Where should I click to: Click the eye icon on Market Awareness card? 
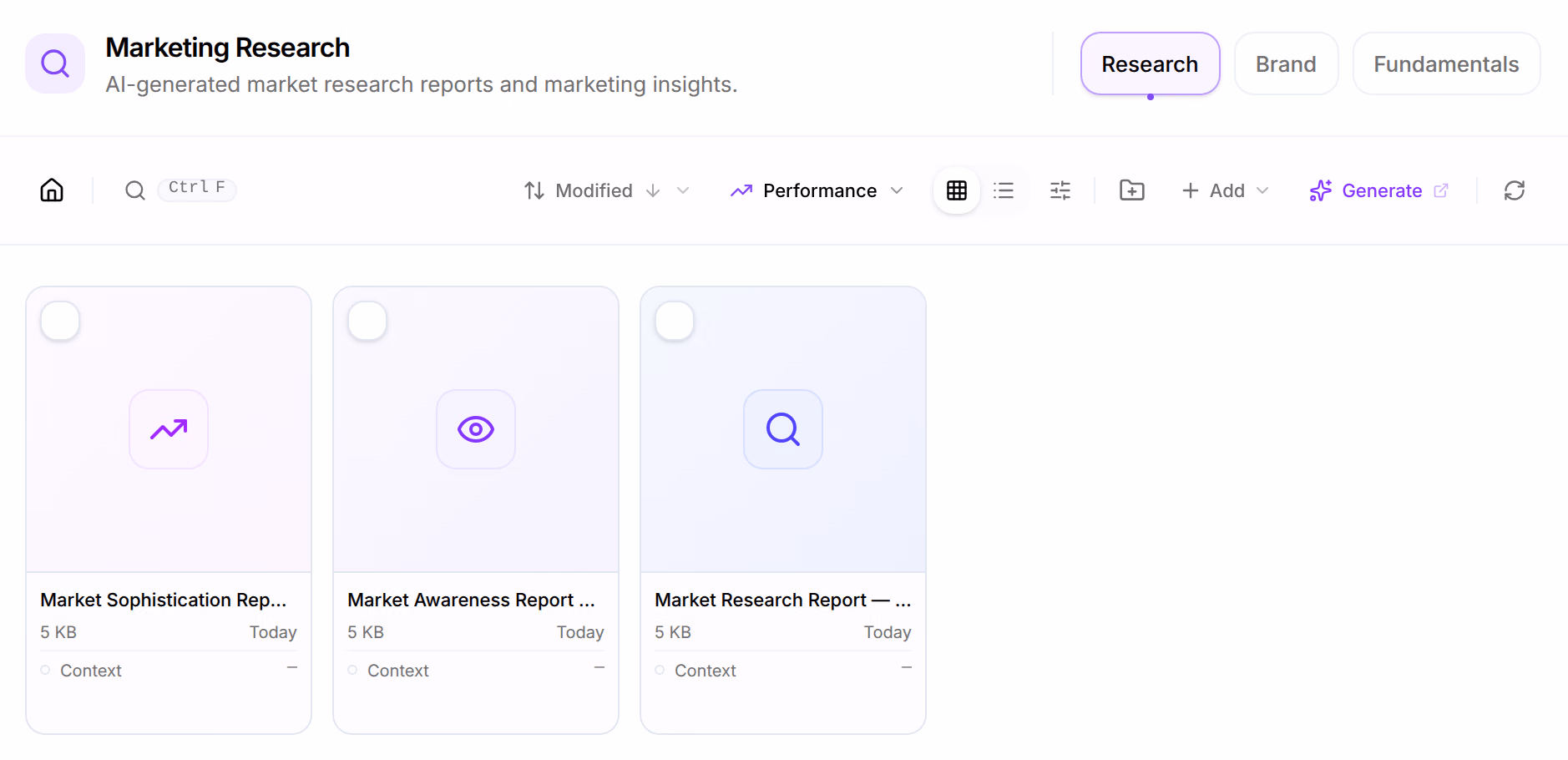476,429
